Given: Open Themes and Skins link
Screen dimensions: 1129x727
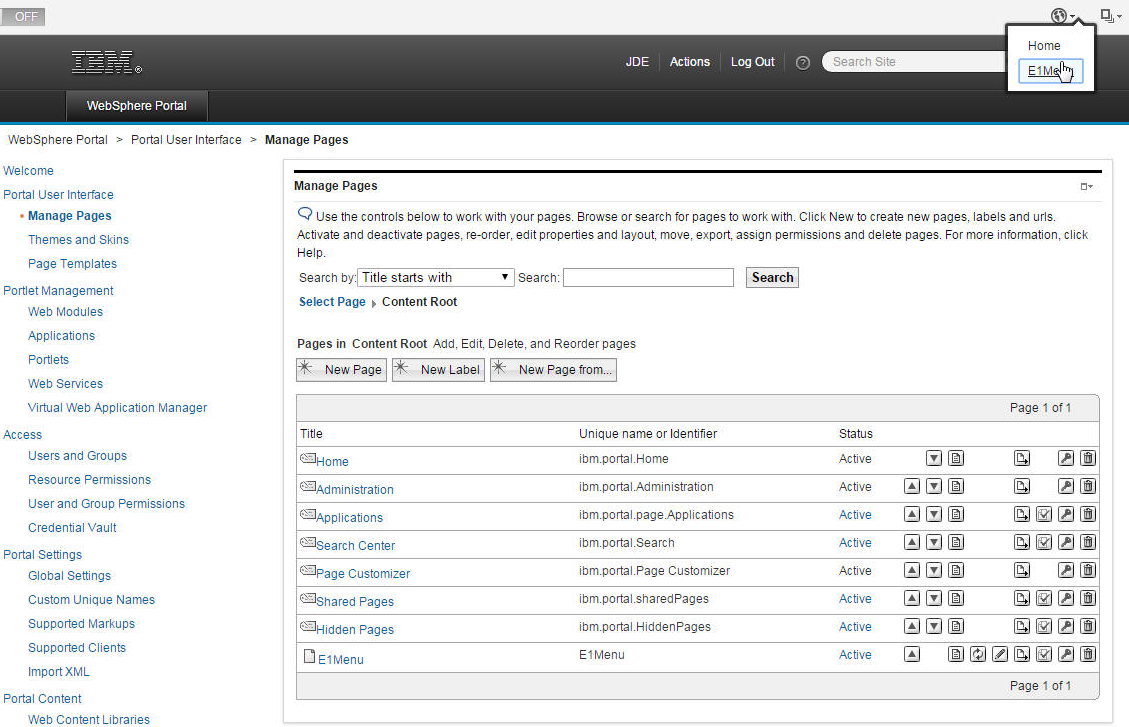Looking at the screenshot, I should 78,240.
